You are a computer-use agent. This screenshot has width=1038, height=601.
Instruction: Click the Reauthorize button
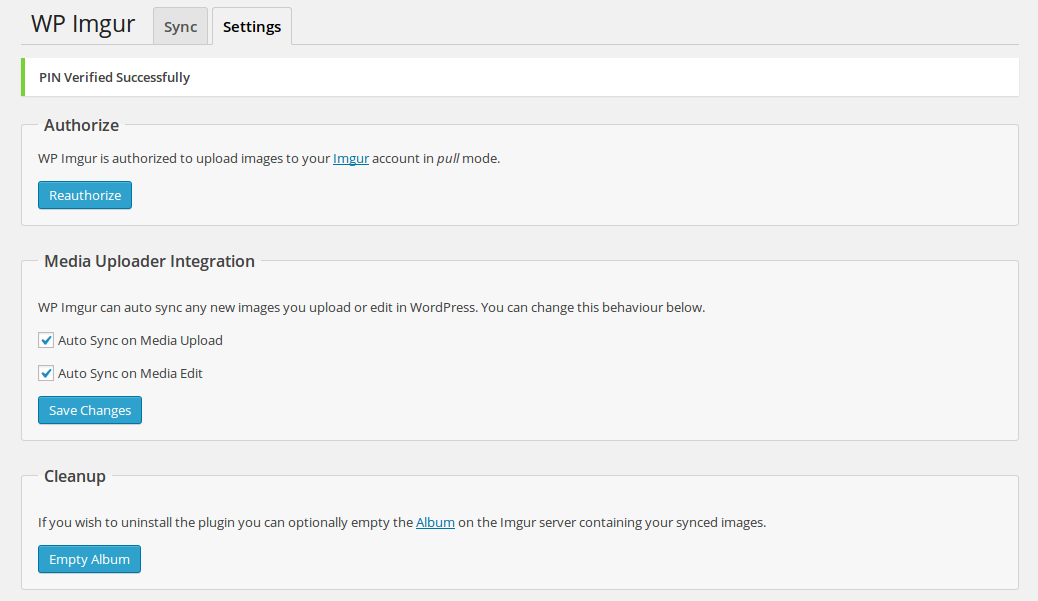[85, 195]
